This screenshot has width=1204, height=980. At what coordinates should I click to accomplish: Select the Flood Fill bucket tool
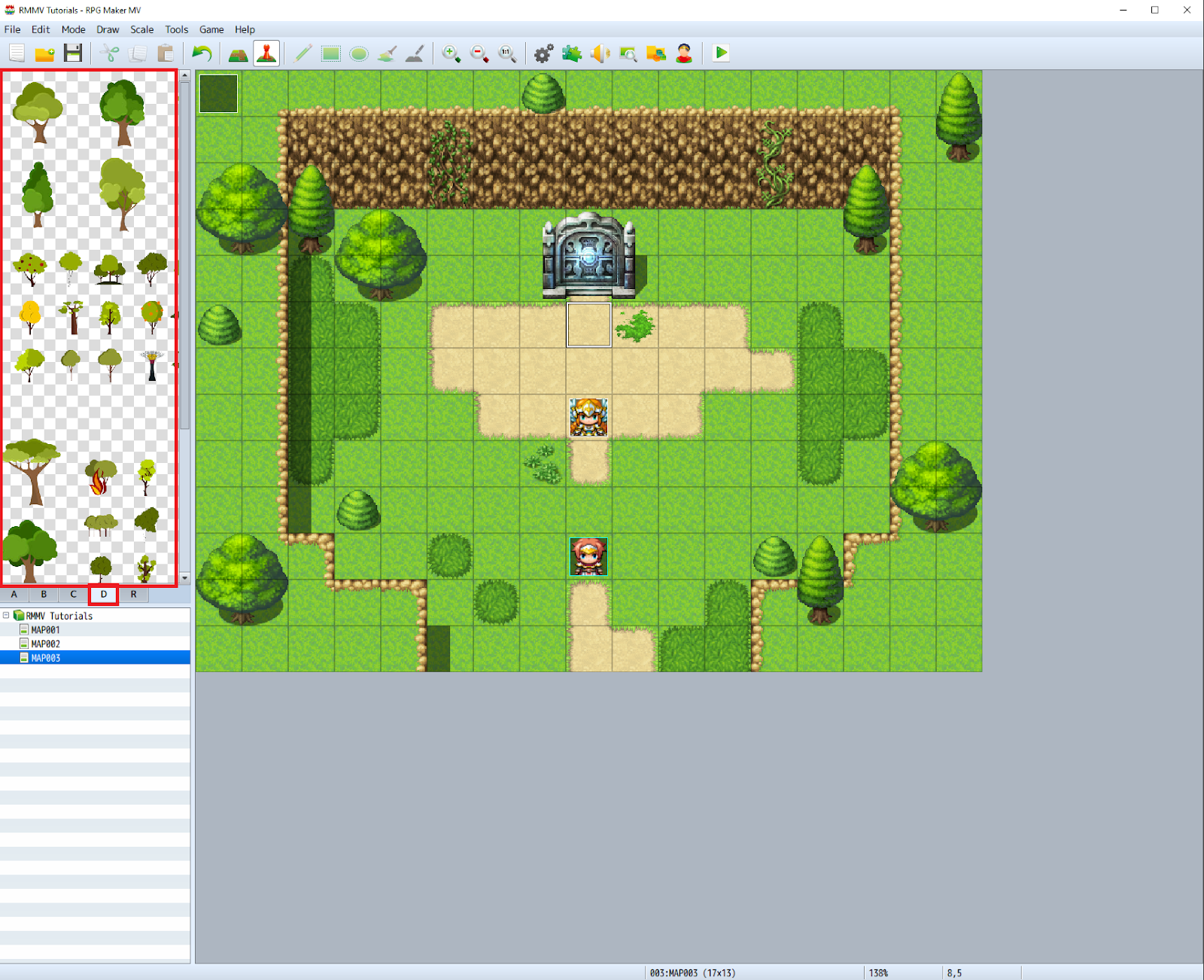(x=387, y=53)
